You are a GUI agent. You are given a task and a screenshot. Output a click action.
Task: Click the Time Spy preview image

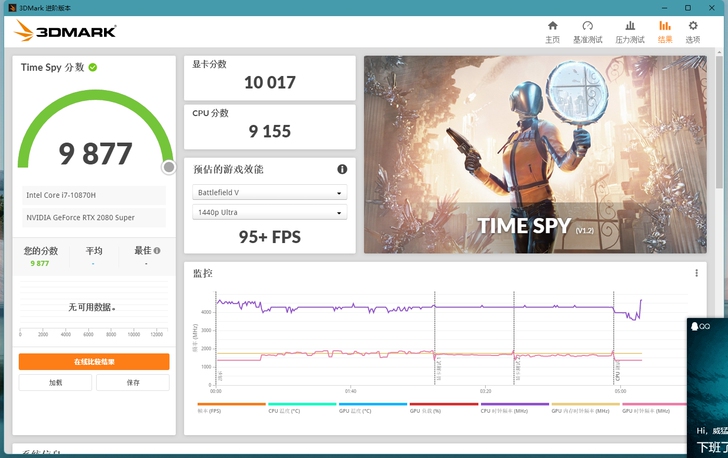[535, 155]
